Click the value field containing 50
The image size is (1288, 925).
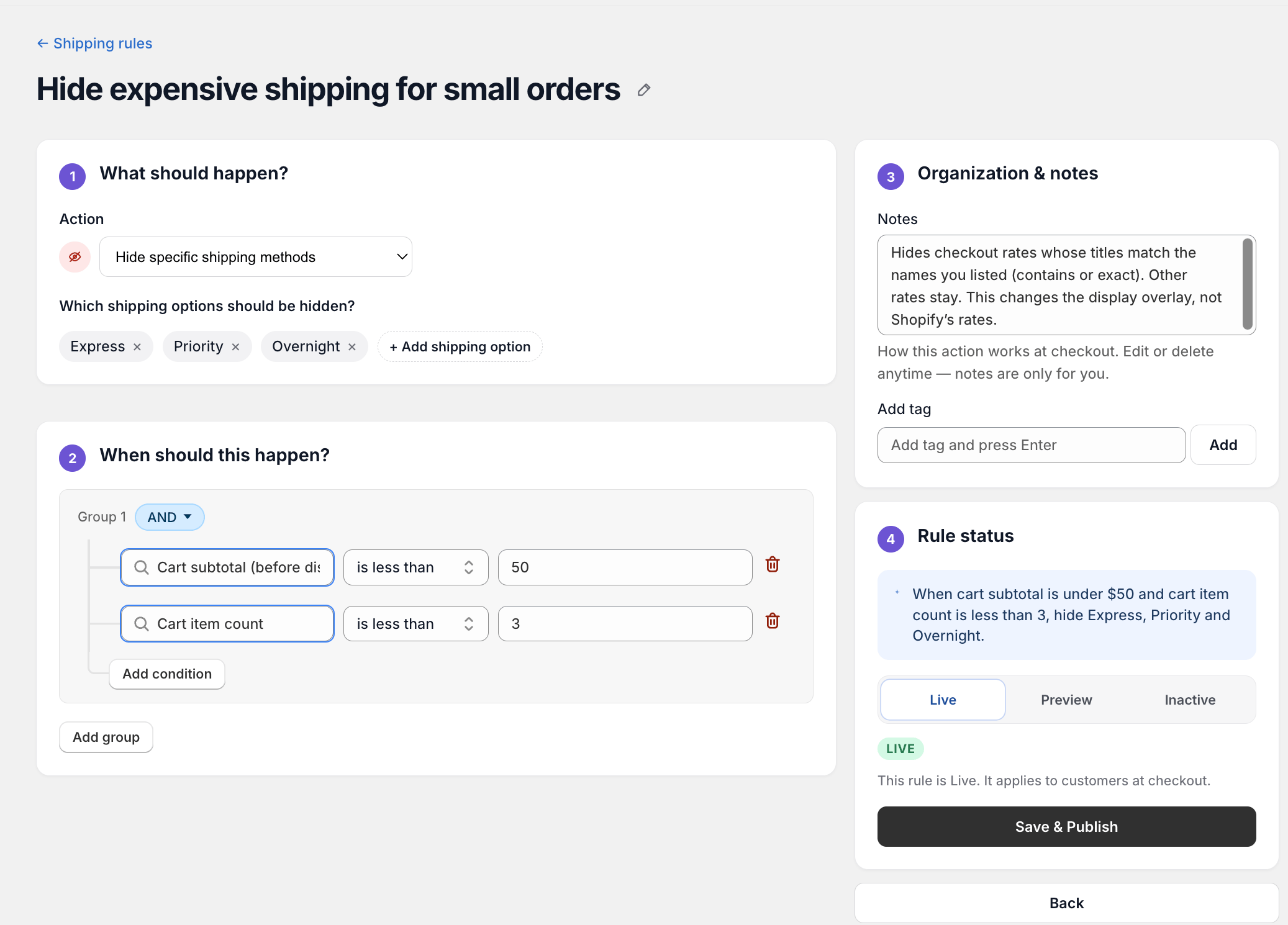click(x=625, y=567)
